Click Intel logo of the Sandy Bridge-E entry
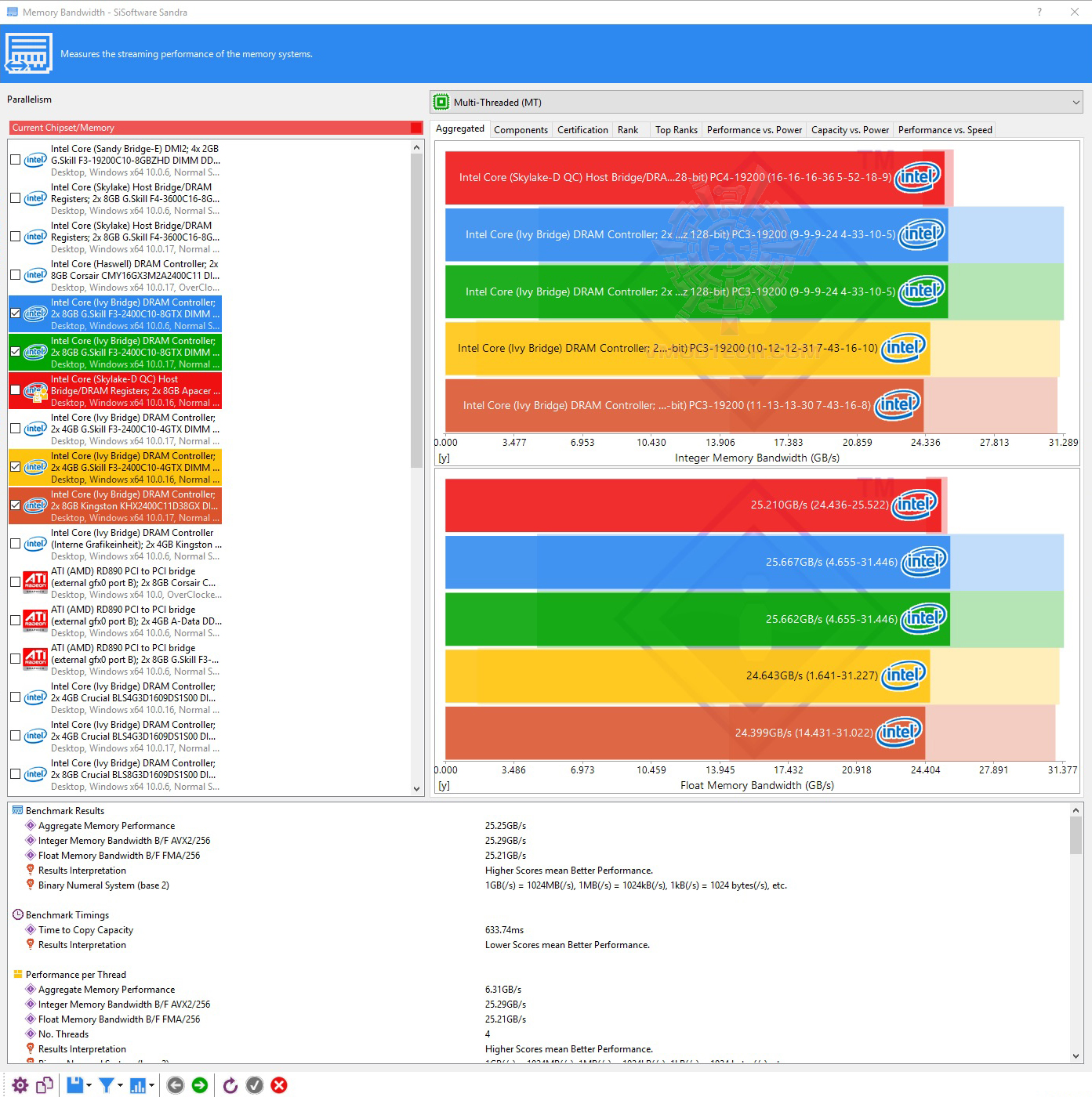 (35, 160)
